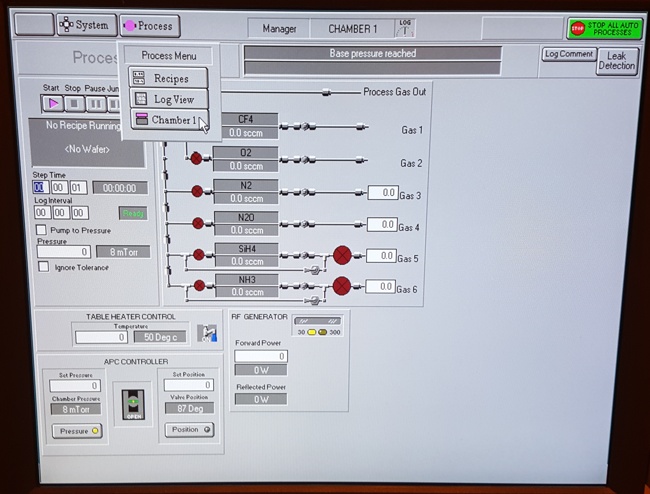The image size is (650, 494).
Task: Open the Process dropdown menu
Action: [148, 26]
